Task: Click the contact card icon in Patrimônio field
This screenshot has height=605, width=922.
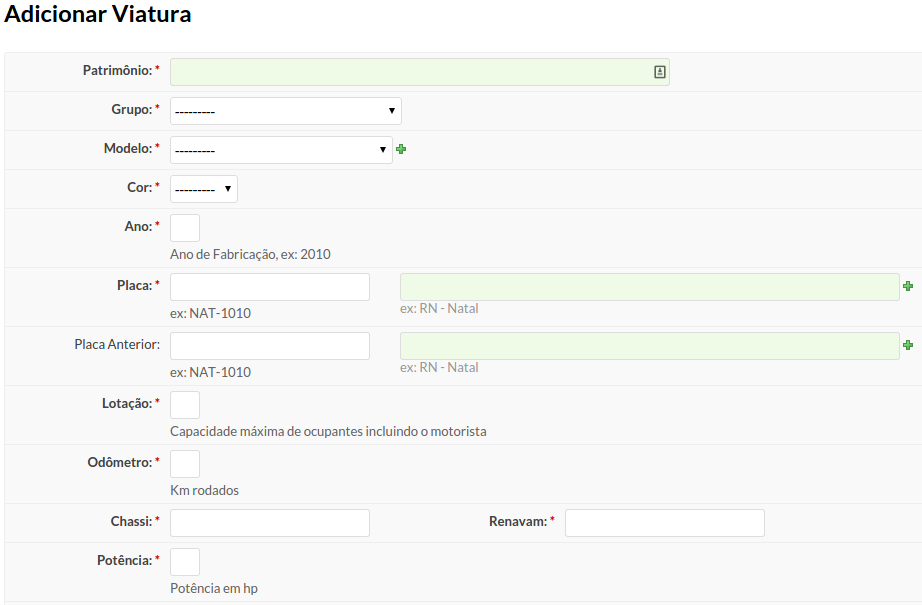Action: point(659,72)
